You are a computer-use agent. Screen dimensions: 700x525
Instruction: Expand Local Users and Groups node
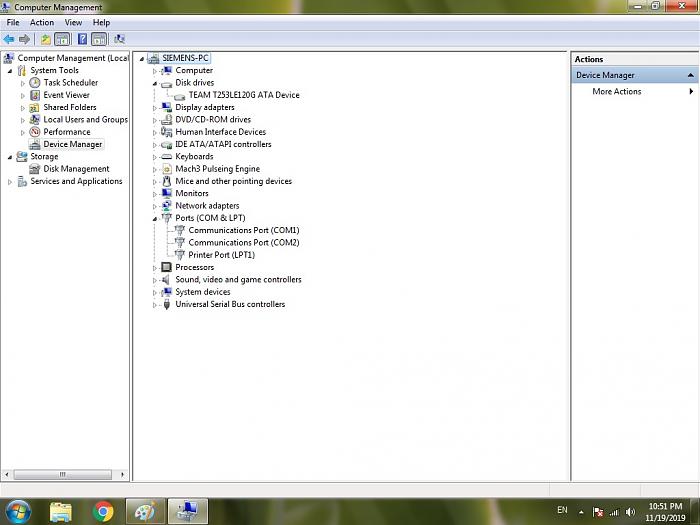23,120
